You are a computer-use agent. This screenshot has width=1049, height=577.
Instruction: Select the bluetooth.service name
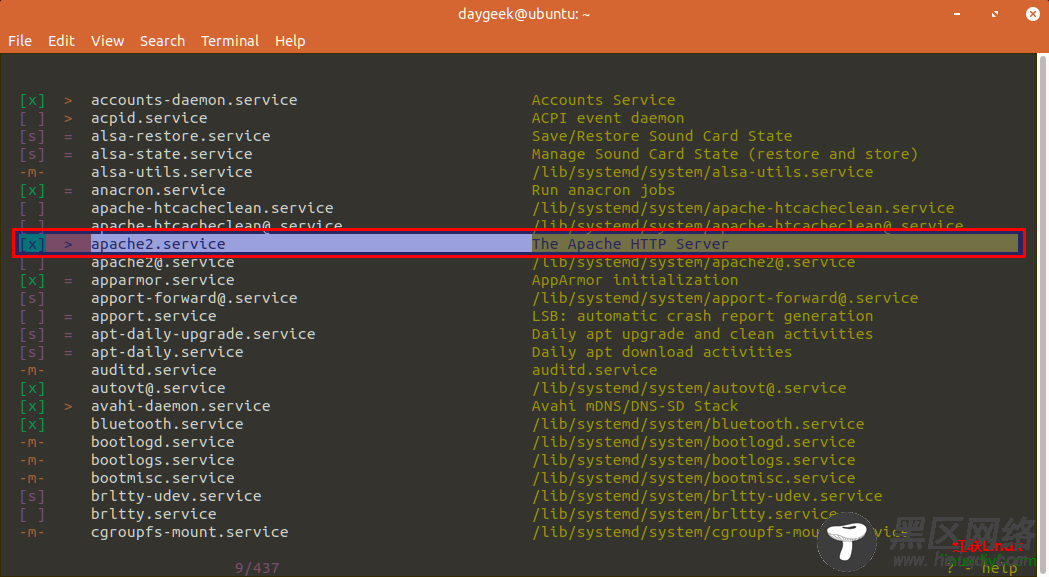[167, 424]
